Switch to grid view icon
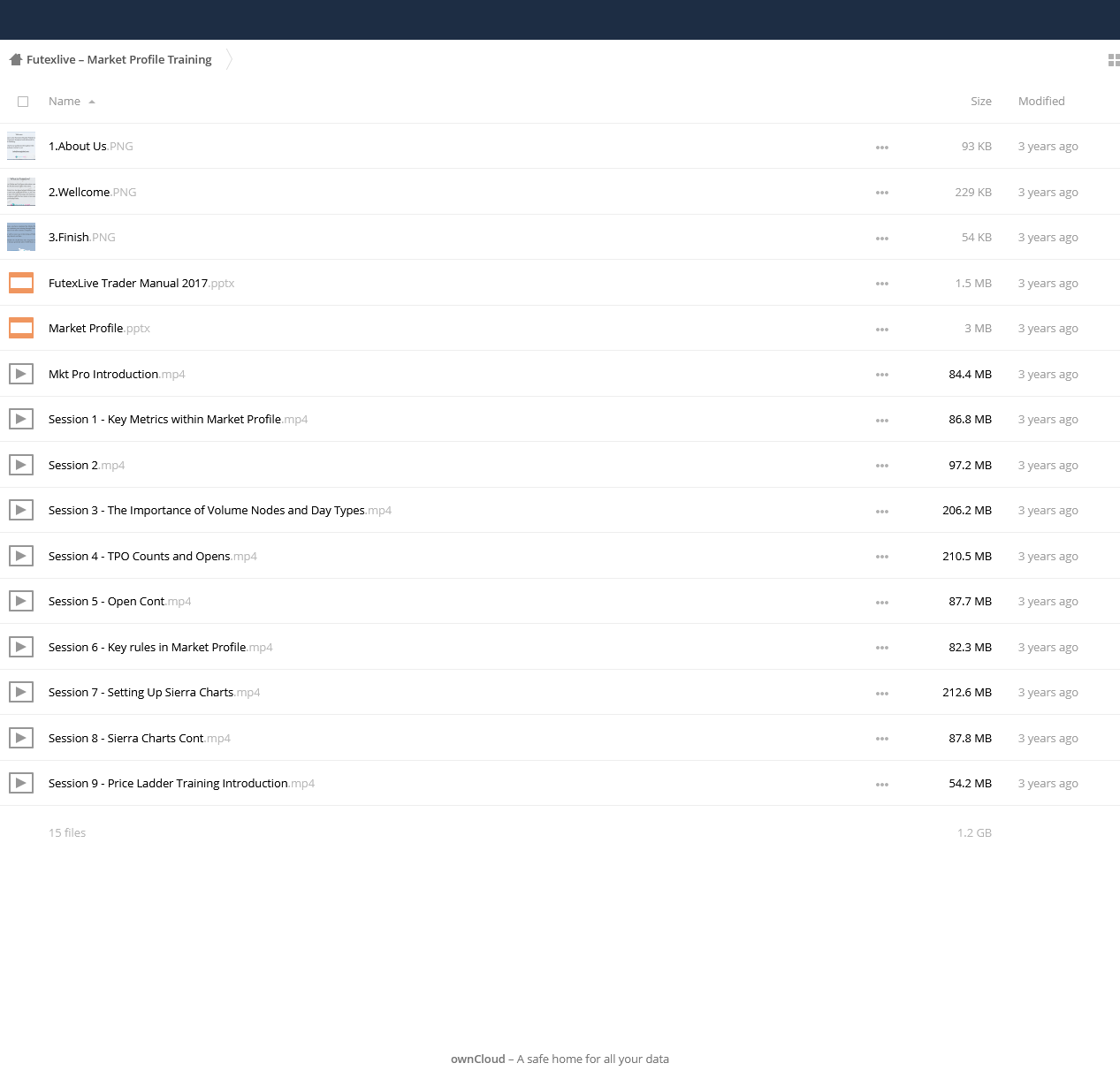 [1114, 60]
